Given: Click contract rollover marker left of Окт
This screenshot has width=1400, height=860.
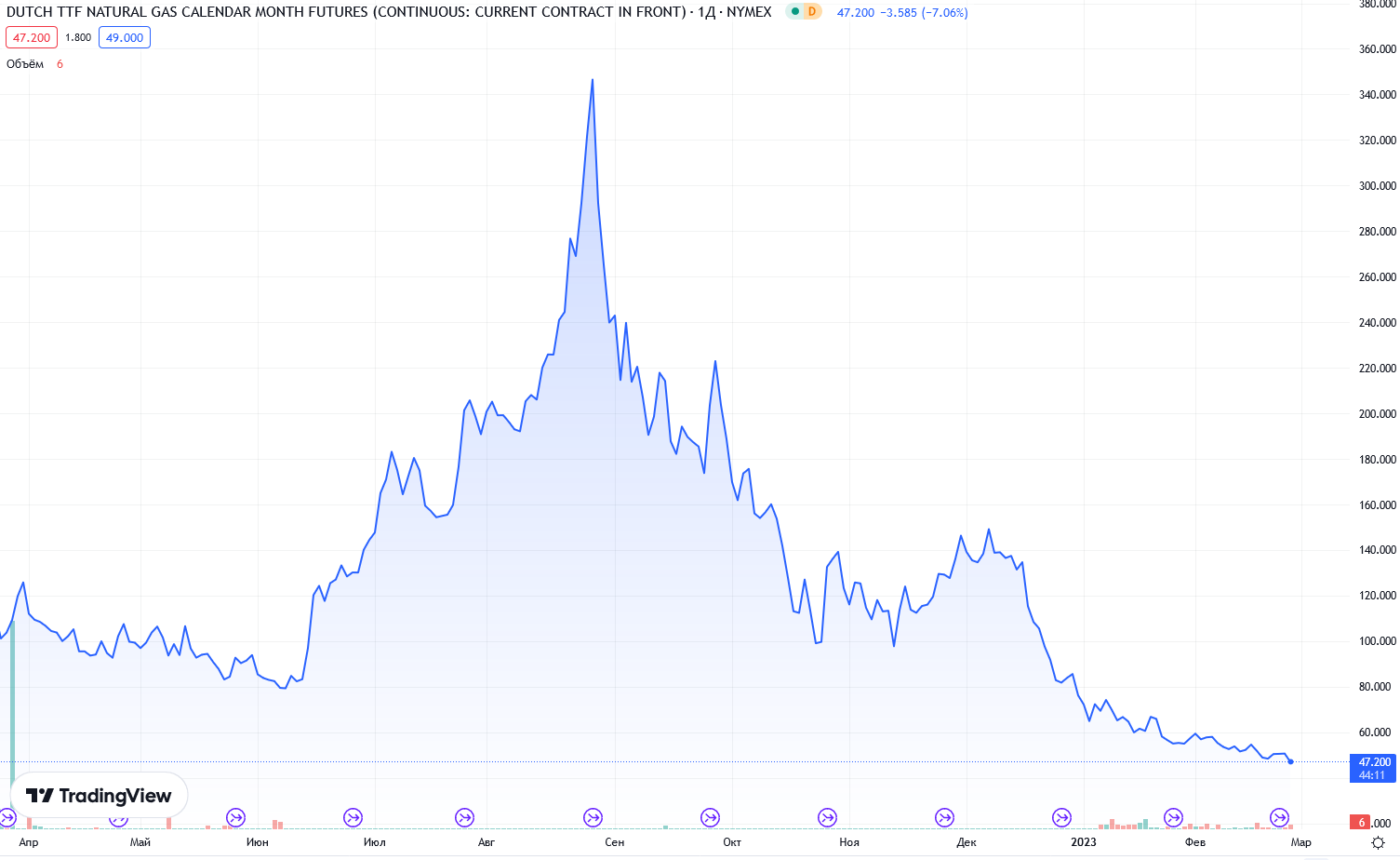Looking at the screenshot, I should (710, 817).
